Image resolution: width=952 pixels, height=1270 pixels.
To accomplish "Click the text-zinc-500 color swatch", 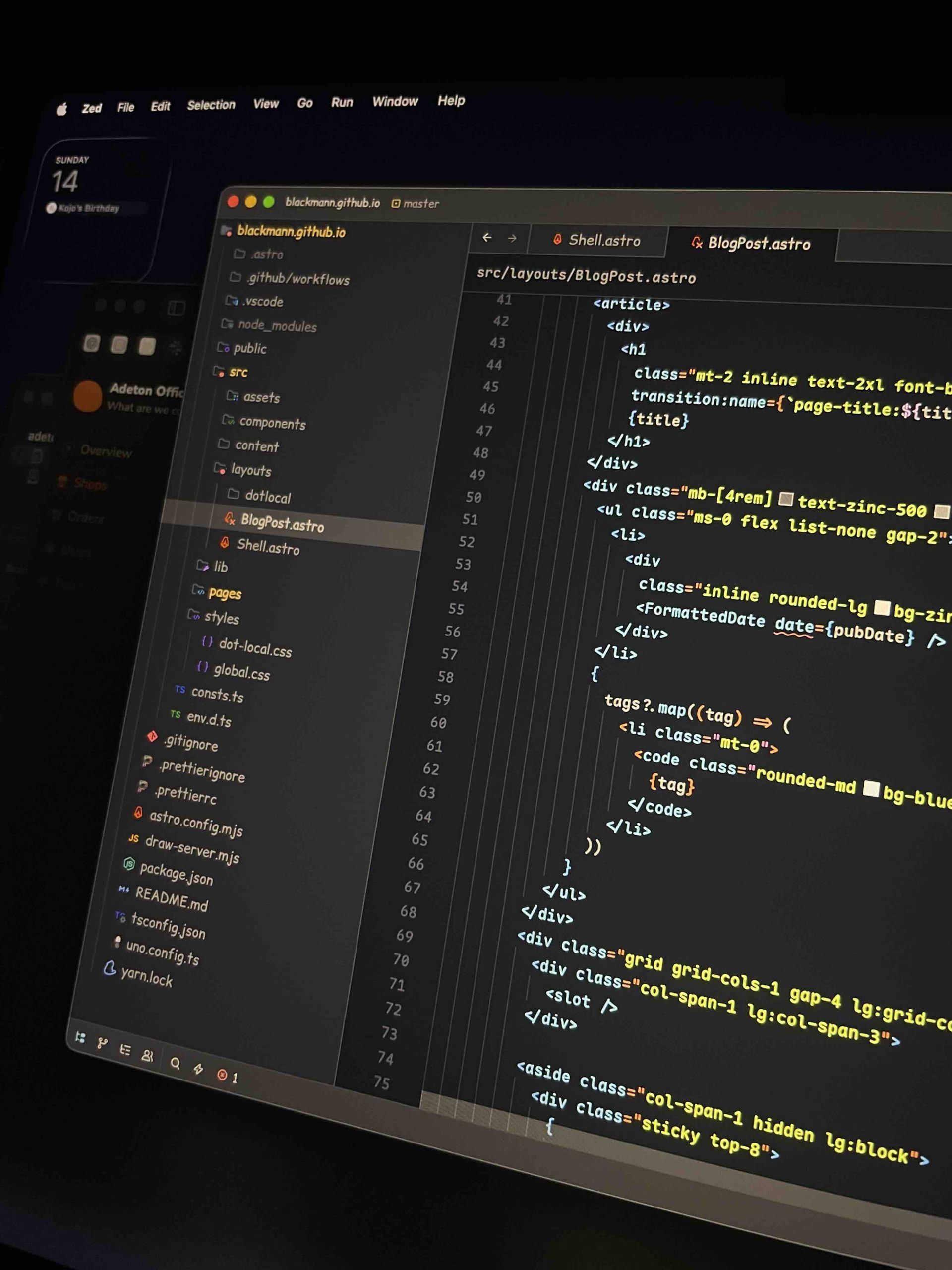I will (785, 499).
